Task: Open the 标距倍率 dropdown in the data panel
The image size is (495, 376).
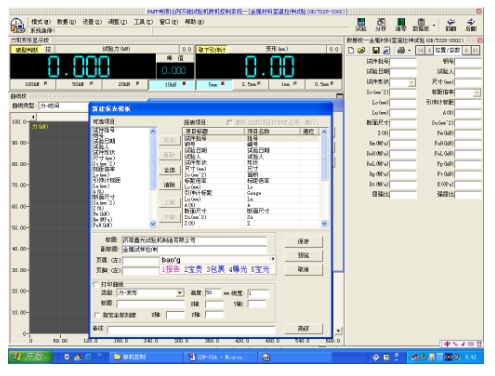Action: (x=477, y=93)
